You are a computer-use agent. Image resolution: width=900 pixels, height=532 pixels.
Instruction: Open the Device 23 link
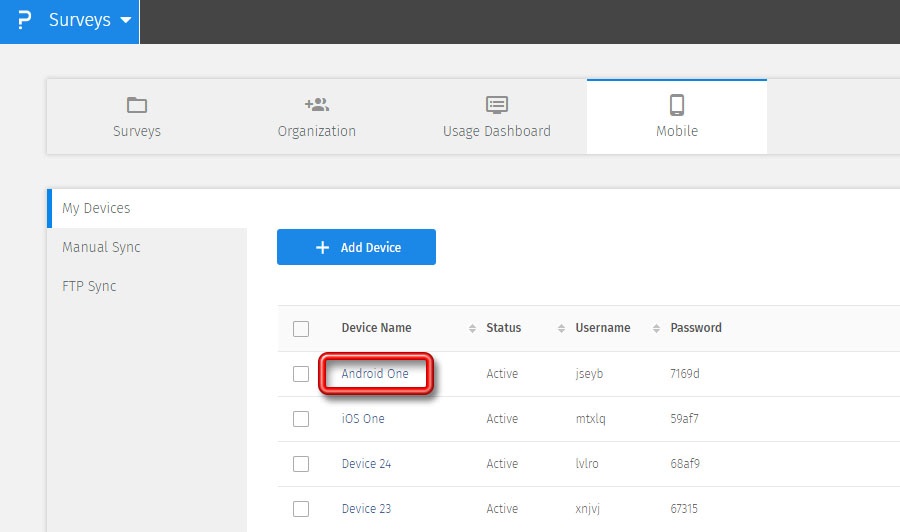(366, 509)
